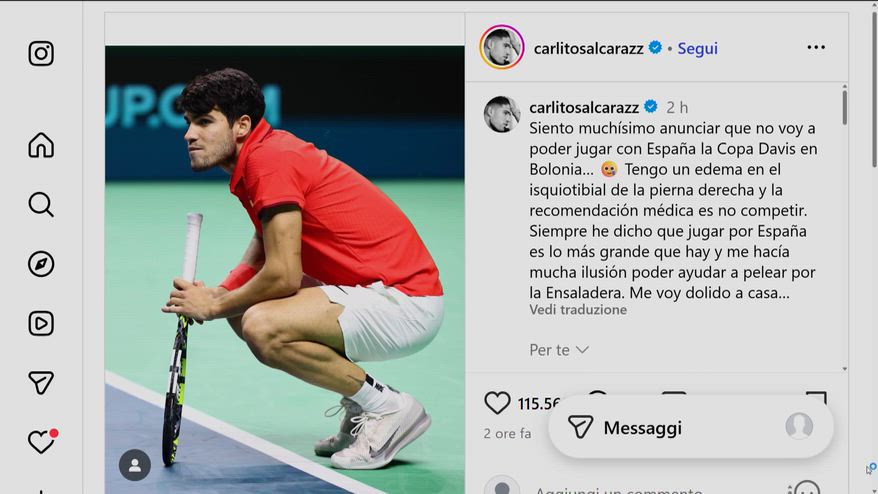Open the emoji picker in comment box
This screenshot has height=494, width=878.
(x=807, y=489)
